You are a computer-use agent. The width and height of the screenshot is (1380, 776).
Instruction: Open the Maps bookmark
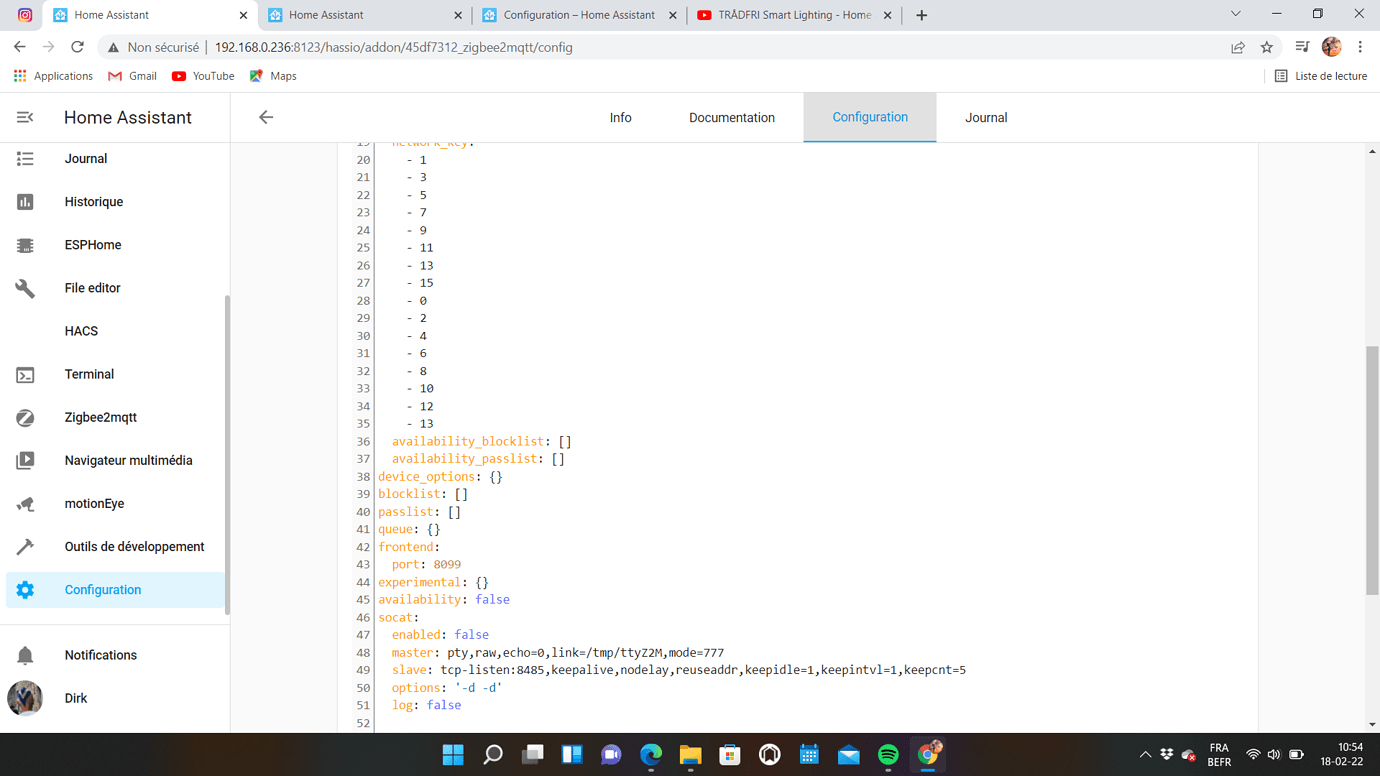[273, 76]
